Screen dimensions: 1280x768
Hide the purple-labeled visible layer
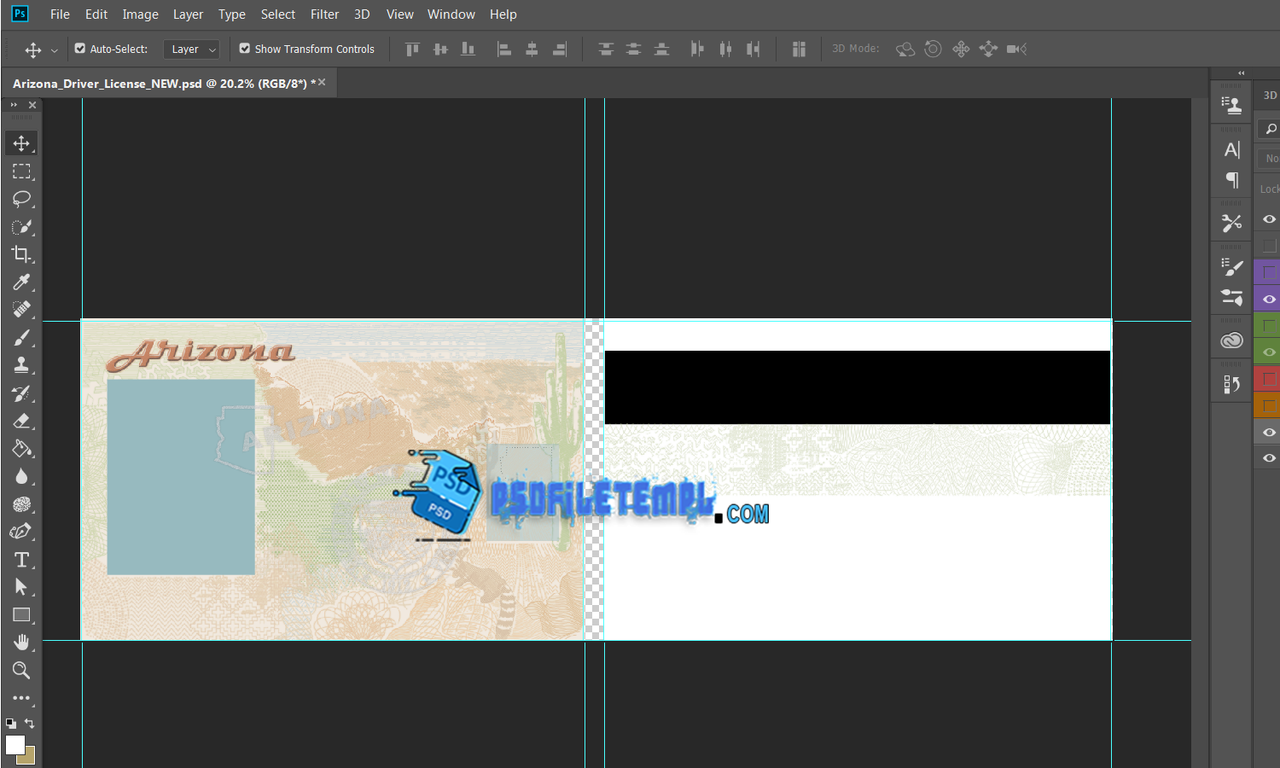coord(1268,299)
